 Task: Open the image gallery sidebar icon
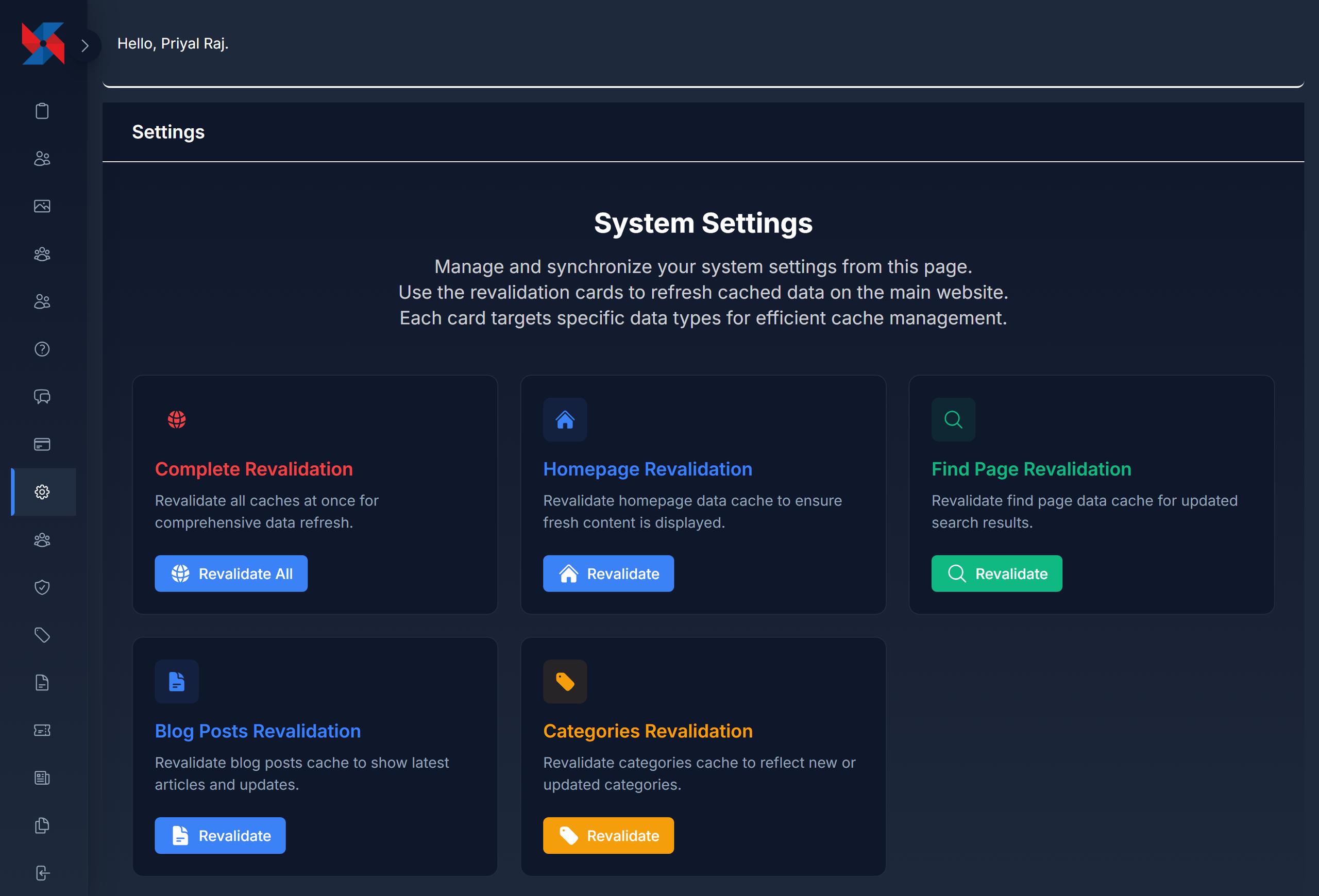click(x=42, y=206)
